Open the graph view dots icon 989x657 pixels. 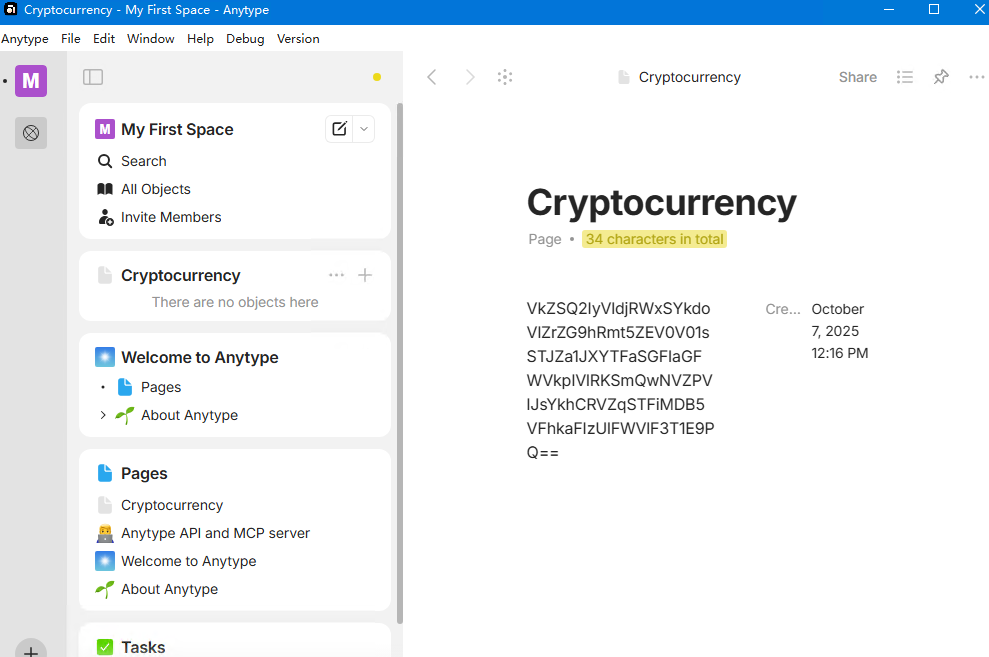pos(505,77)
